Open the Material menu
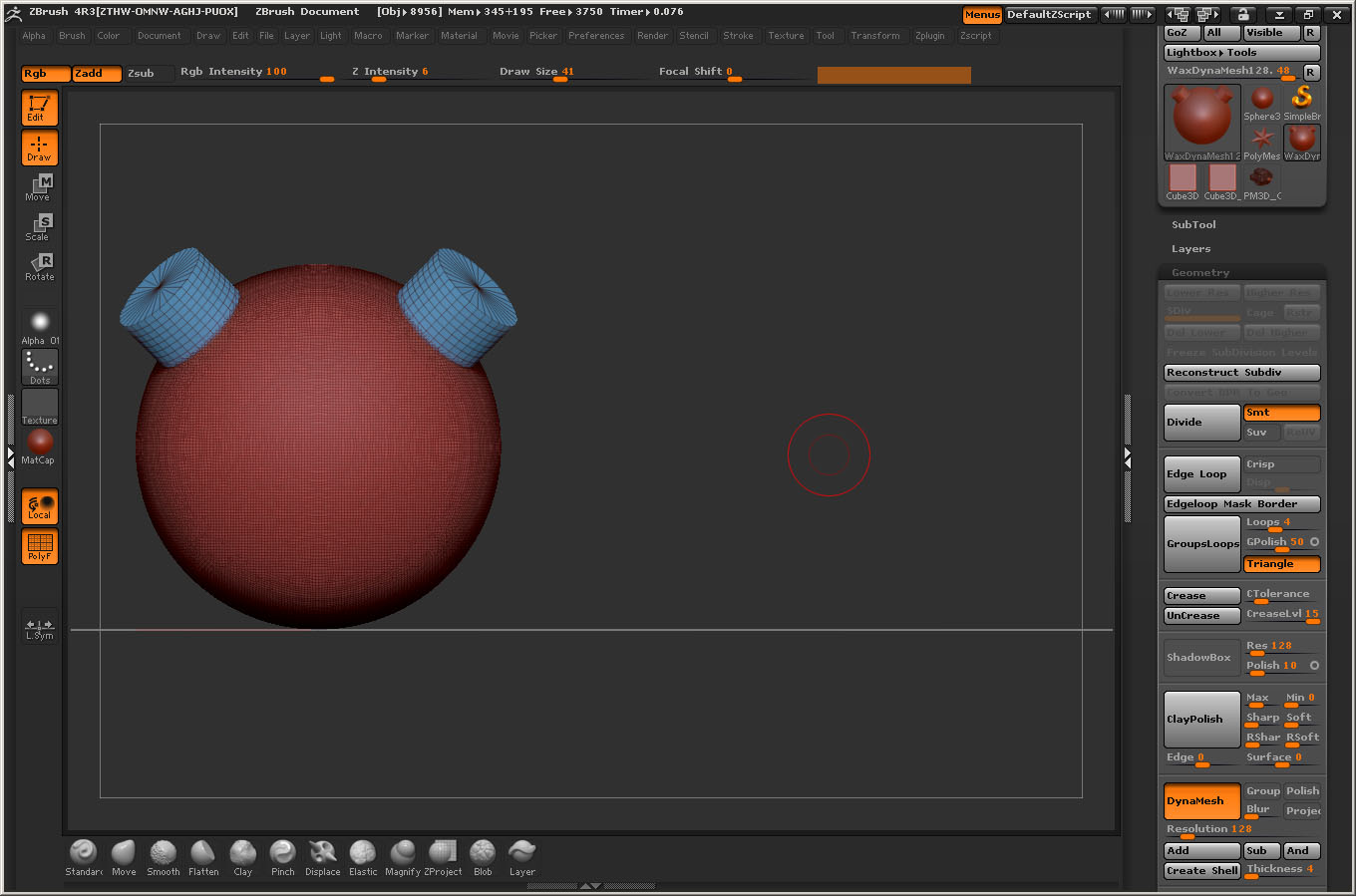This screenshot has height=896, width=1356. tap(459, 36)
